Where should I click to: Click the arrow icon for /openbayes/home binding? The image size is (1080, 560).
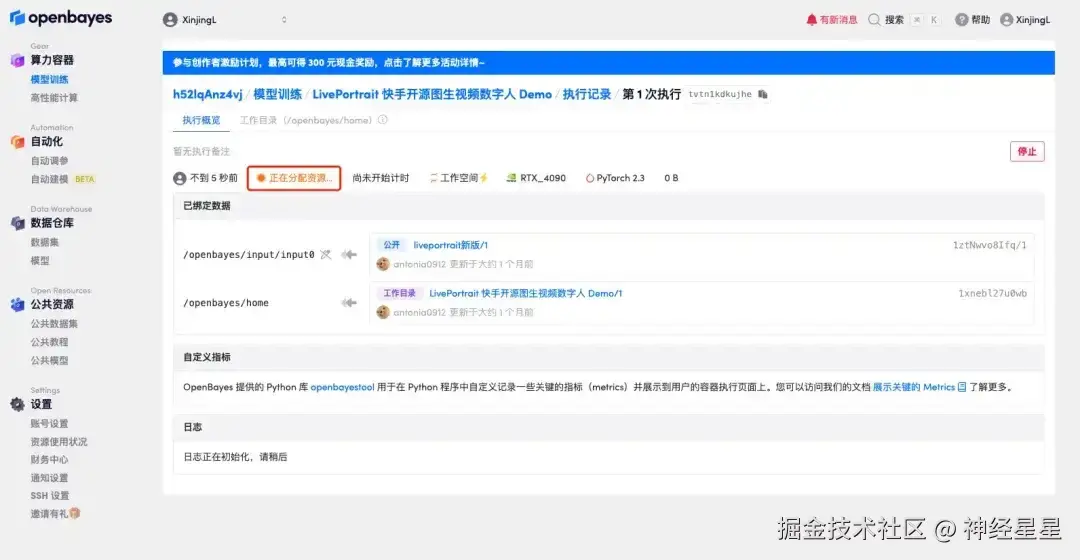click(x=349, y=303)
